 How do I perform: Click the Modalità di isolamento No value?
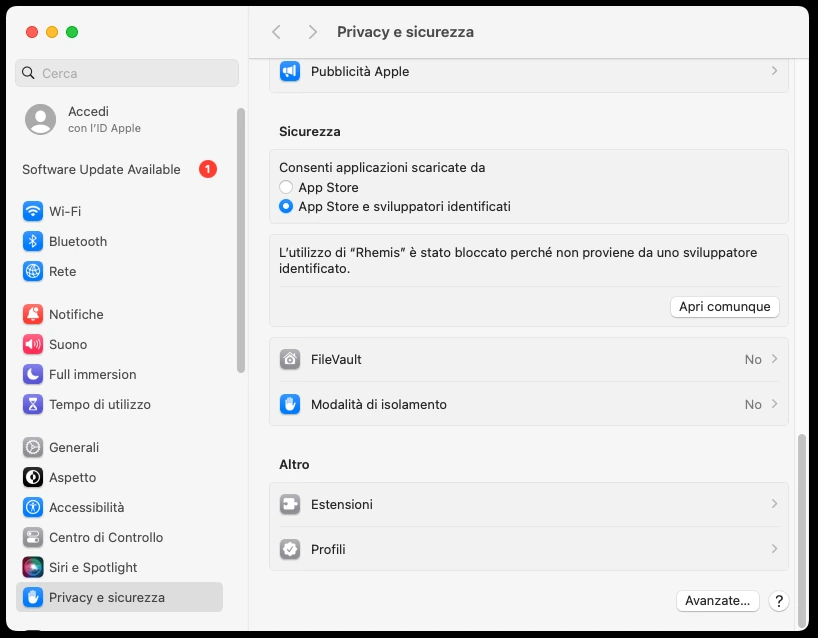753,404
